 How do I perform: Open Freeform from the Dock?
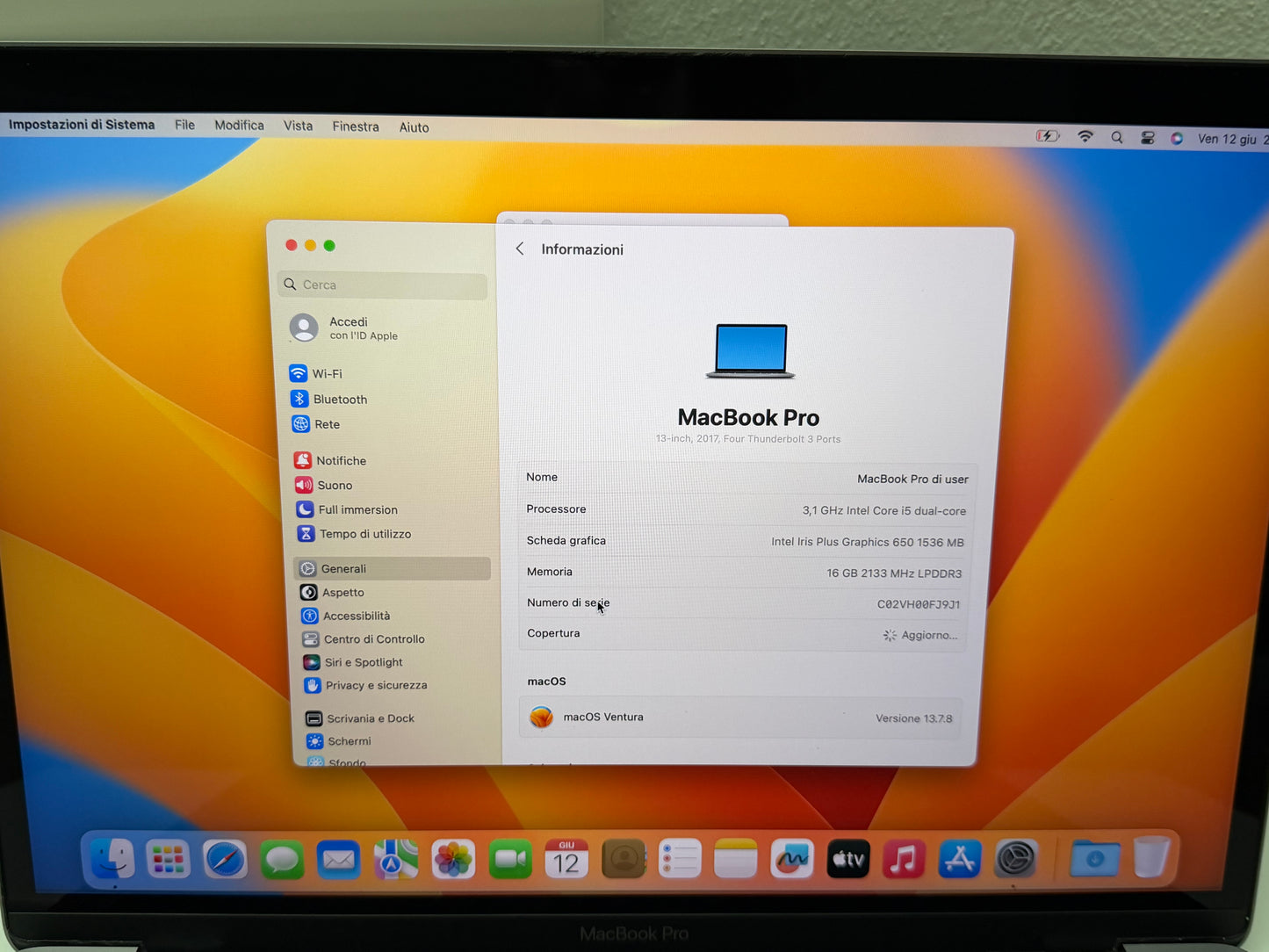[x=792, y=859]
